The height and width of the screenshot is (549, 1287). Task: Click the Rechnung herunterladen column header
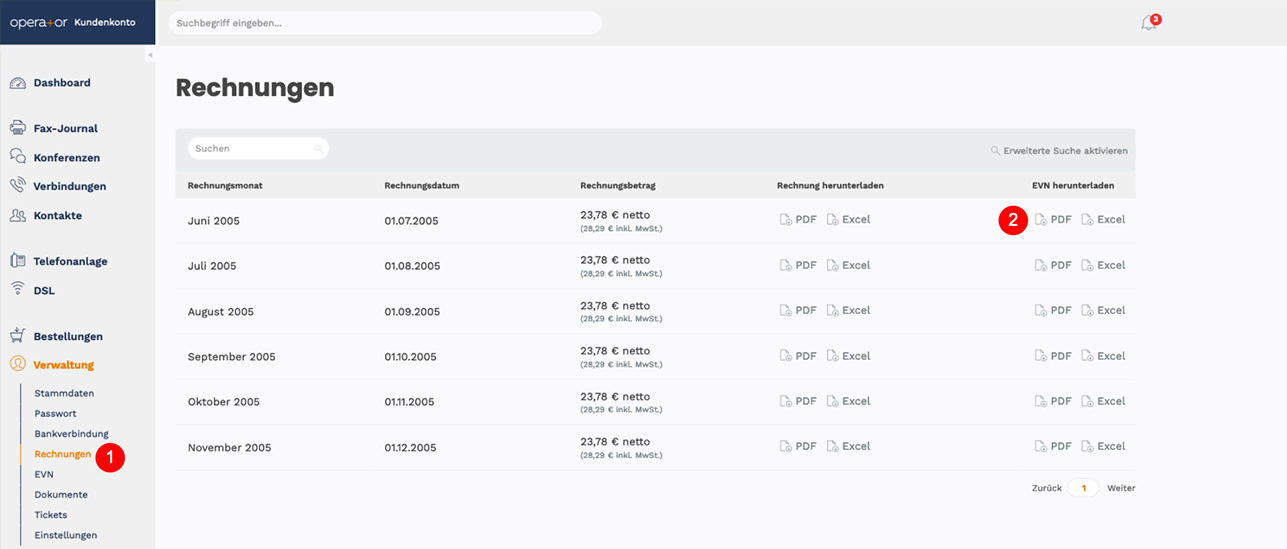point(830,186)
